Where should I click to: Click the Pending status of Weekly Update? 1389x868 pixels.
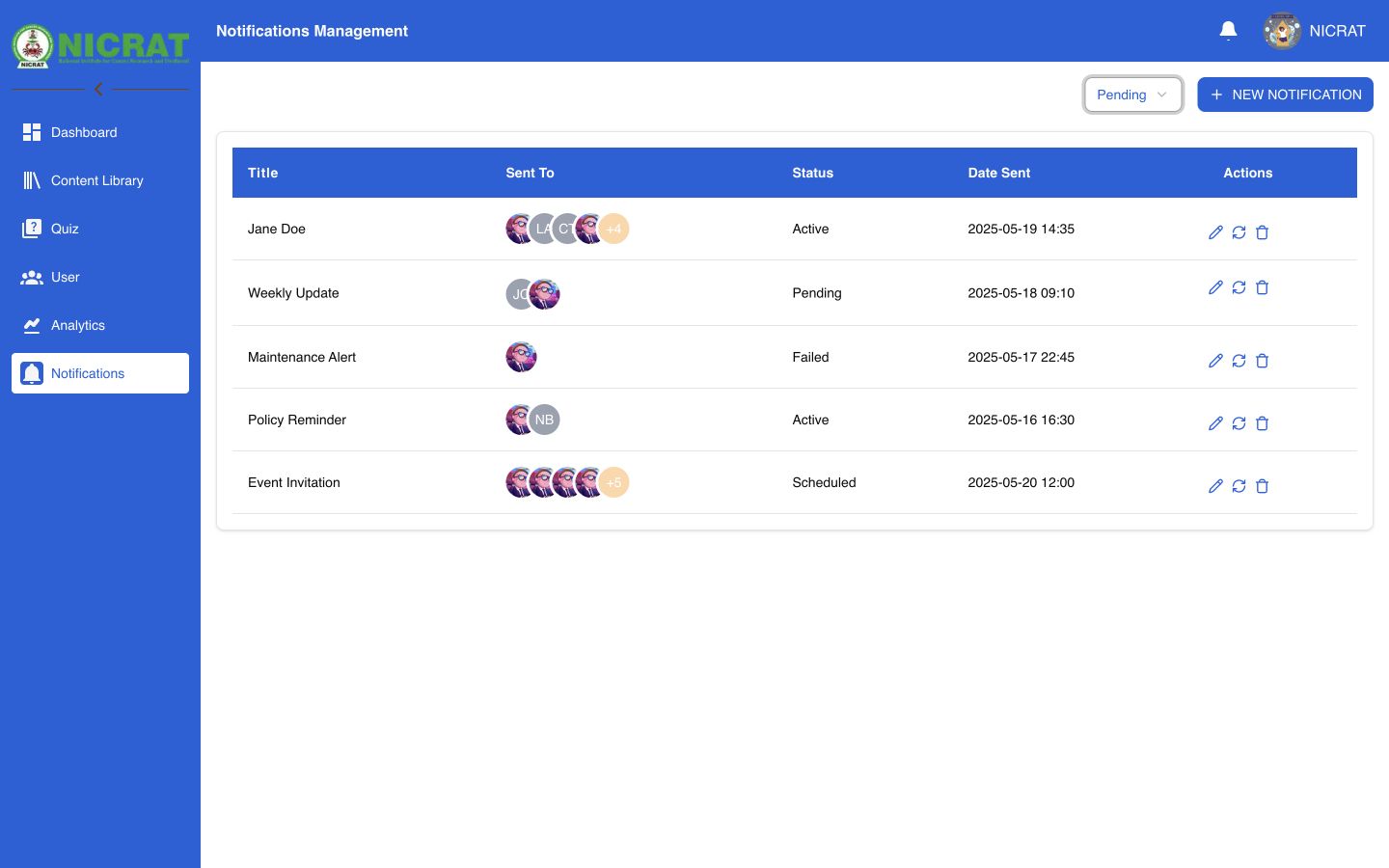817,293
